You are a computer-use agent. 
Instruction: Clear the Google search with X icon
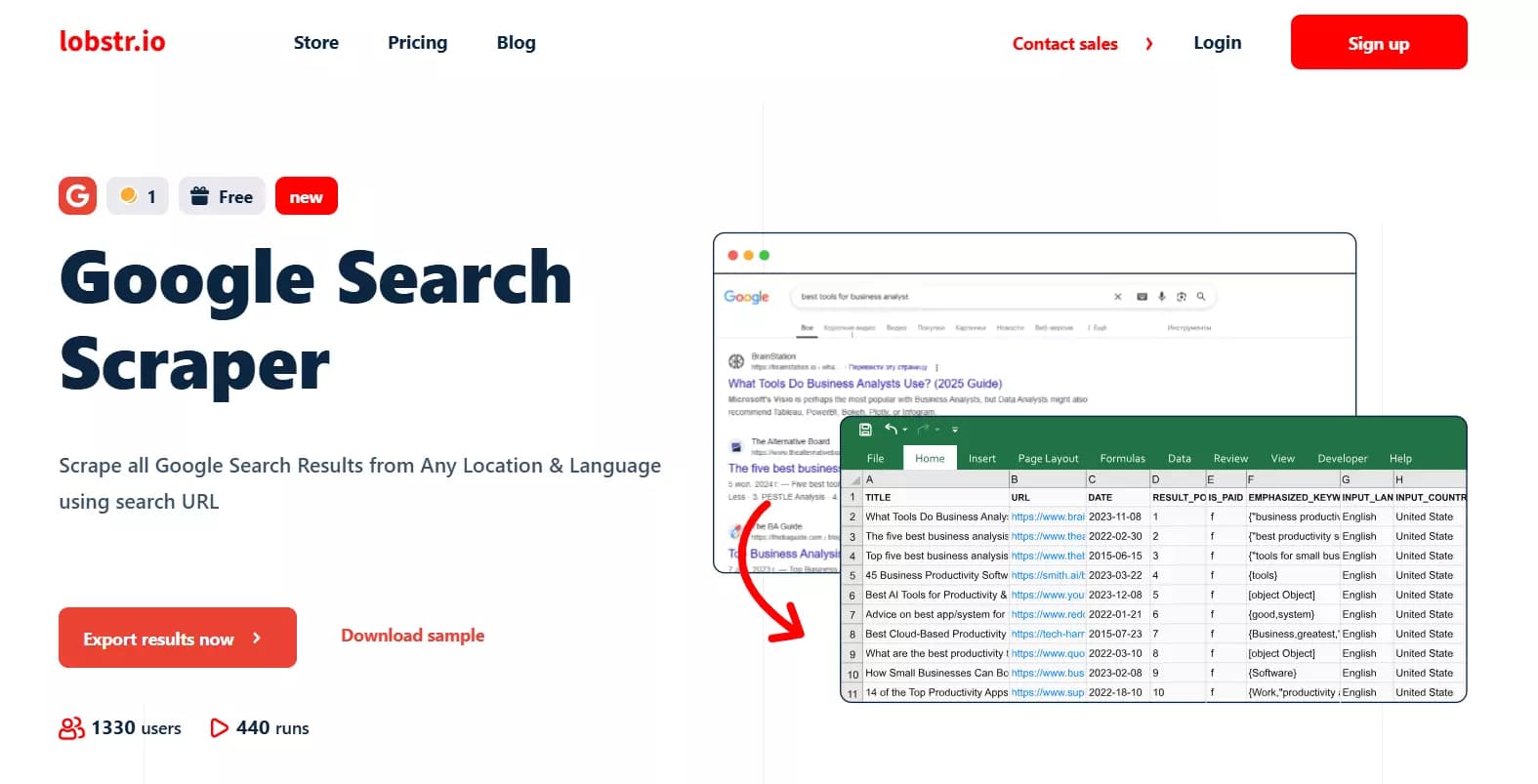[x=1118, y=297]
